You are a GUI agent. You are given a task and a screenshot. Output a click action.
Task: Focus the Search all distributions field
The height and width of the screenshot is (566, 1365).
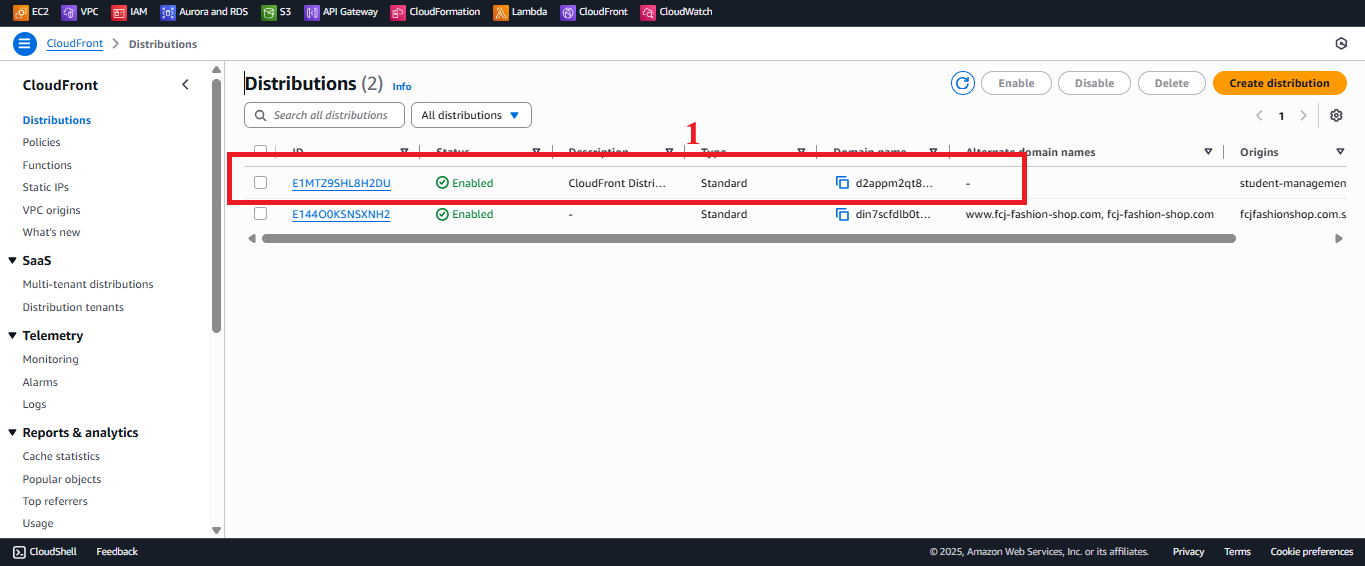pyautogui.click(x=324, y=115)
